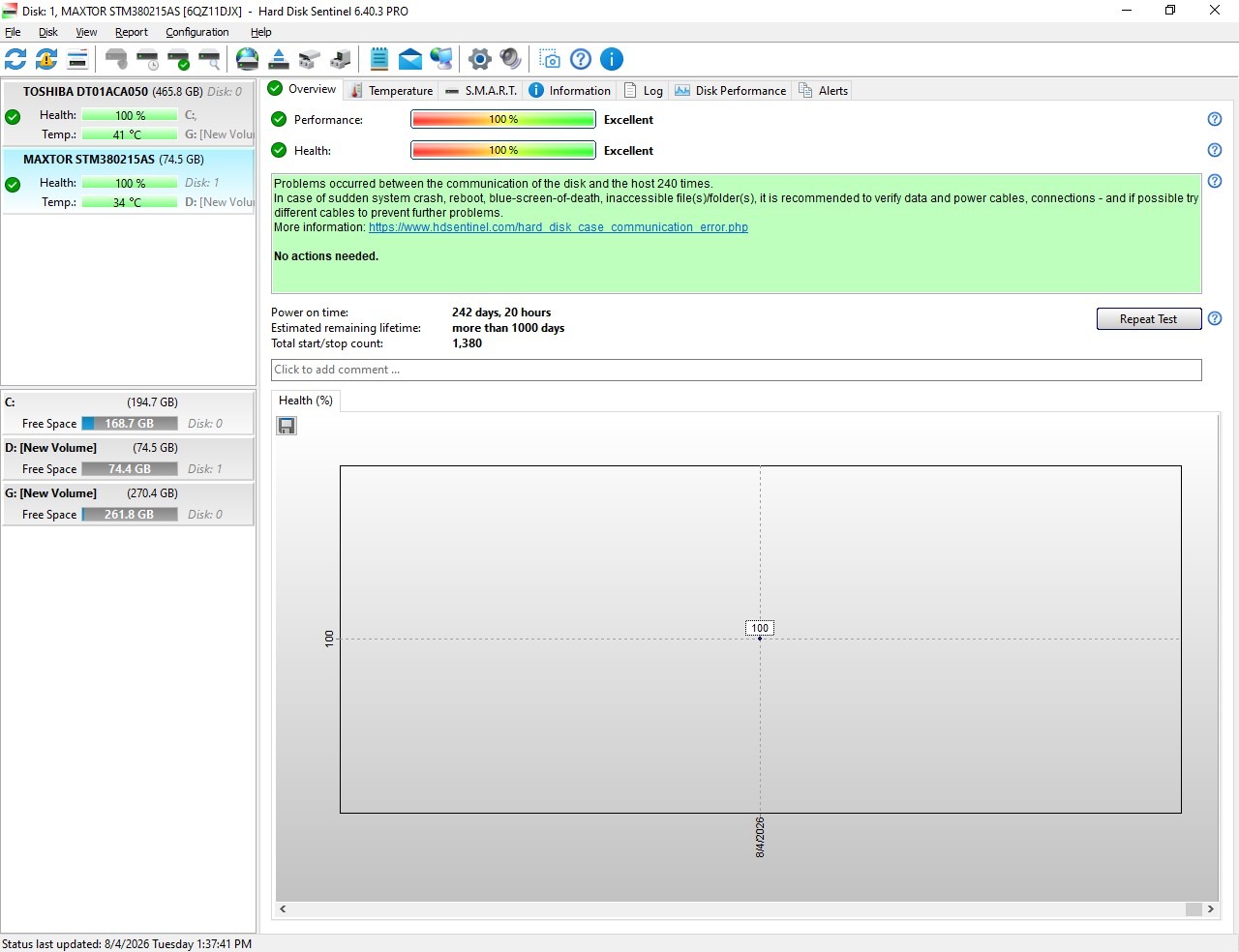Click the disk list window toolbar icon
Viewport: 1239px width, 952px height.
(x=77, y=59)
